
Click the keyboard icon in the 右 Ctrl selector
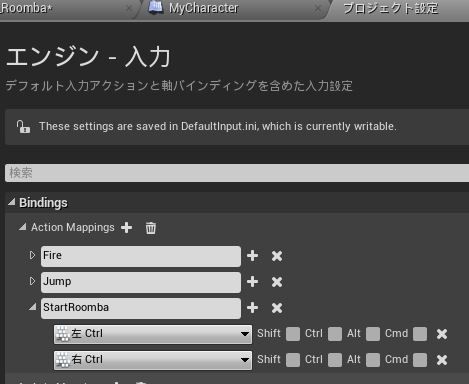pos(63,360)
